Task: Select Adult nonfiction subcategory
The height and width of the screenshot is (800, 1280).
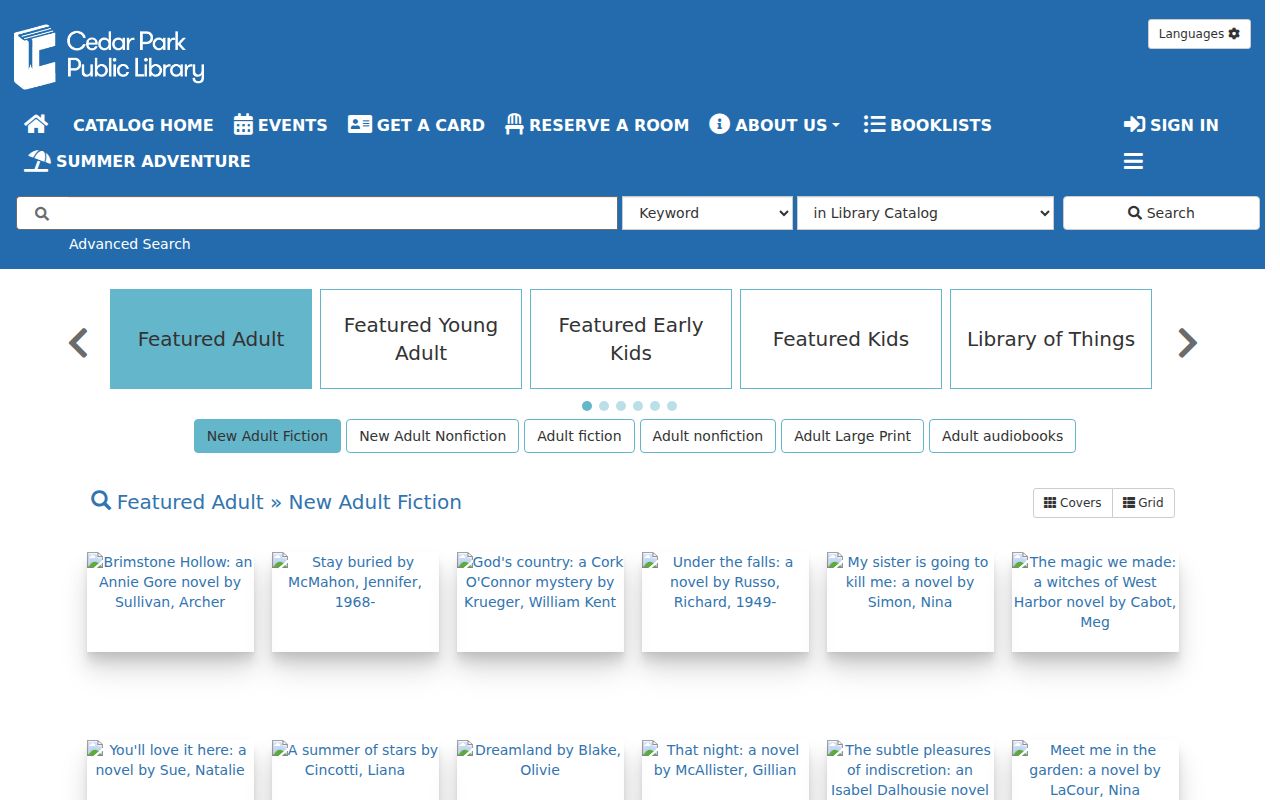Action: tap(708, 436)
